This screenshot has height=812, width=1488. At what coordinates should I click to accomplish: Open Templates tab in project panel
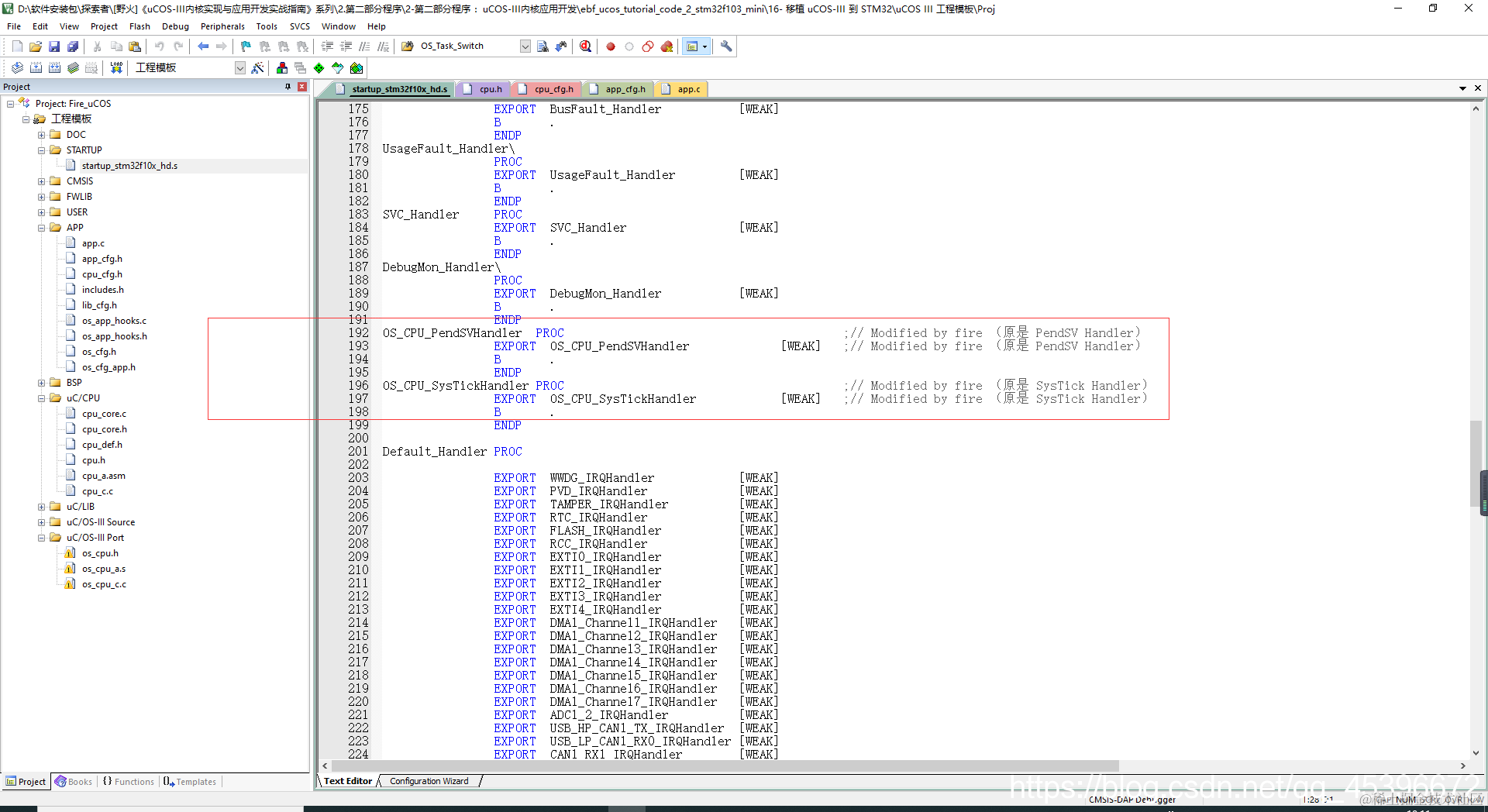pos(190,782)
